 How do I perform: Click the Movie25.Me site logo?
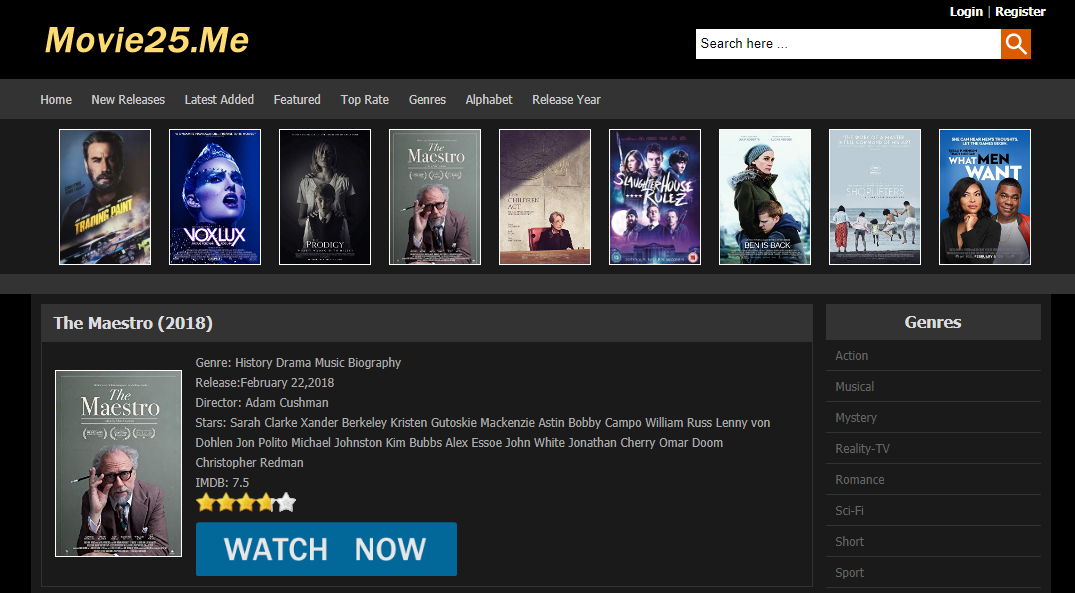point(147,40)
